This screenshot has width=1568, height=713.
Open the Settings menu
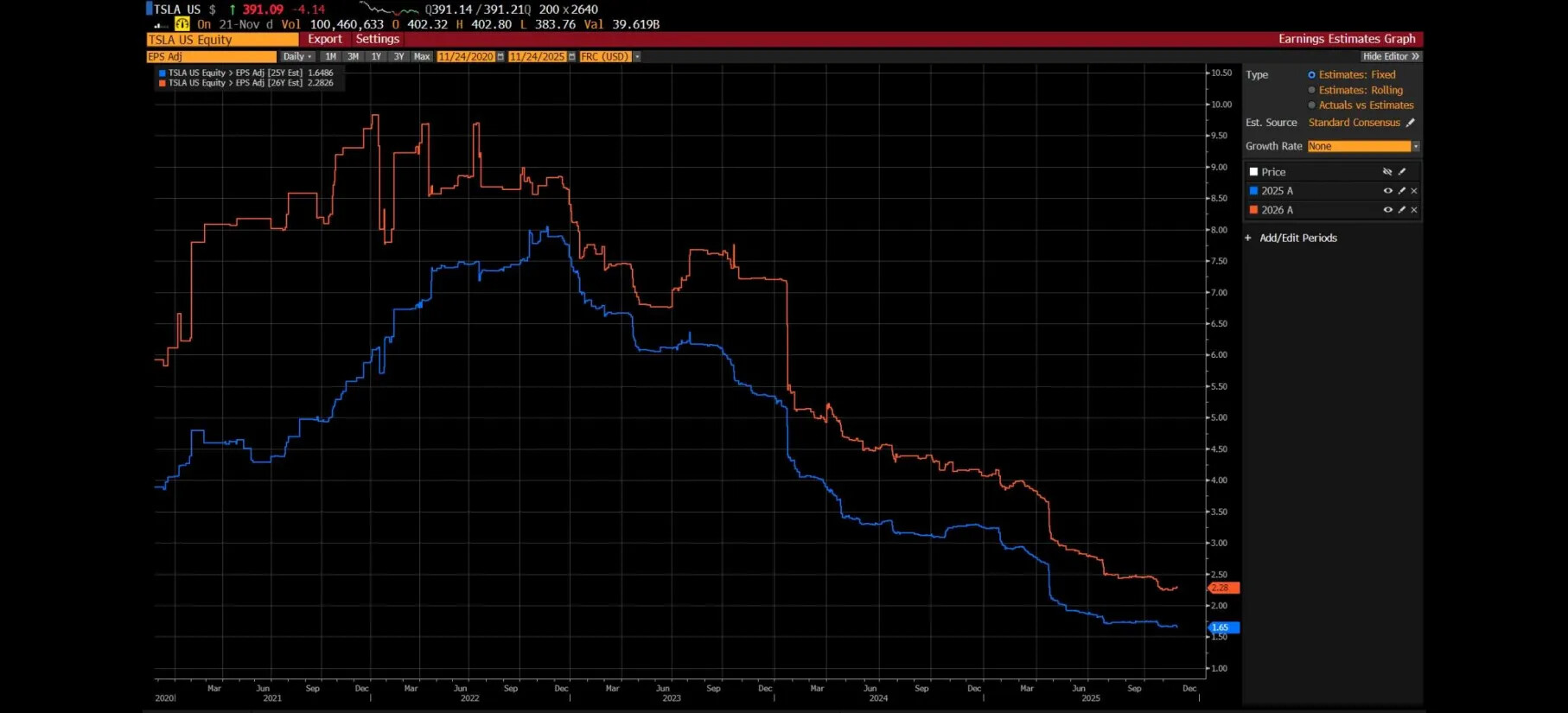[x=378, y=39]
